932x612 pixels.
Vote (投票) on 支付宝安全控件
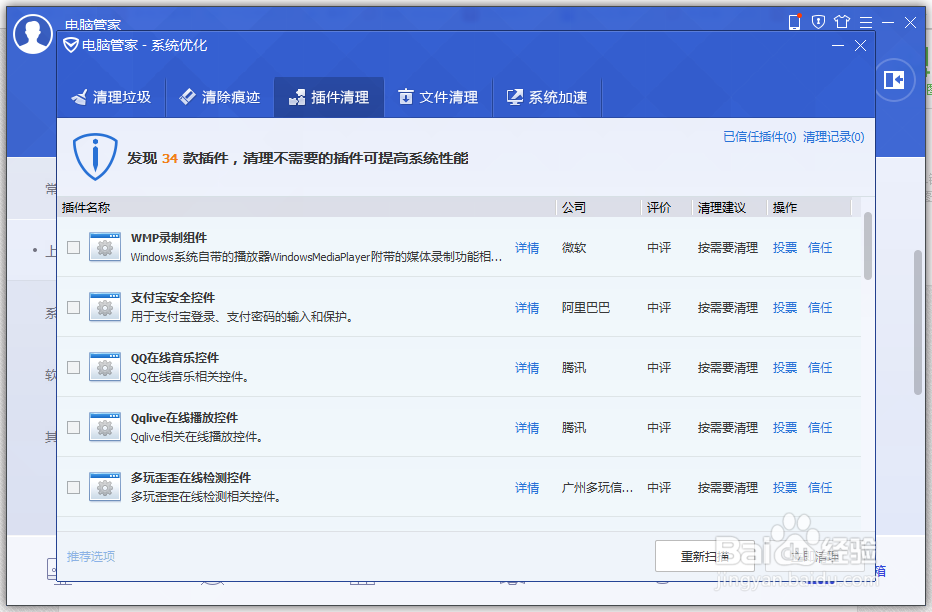click(785, 307)
